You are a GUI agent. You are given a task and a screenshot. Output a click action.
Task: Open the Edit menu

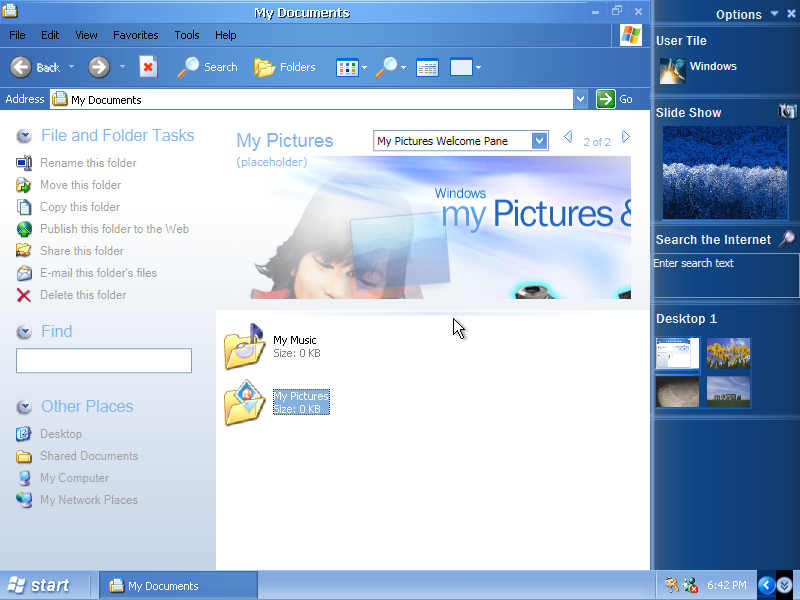(x=50, y=35)
